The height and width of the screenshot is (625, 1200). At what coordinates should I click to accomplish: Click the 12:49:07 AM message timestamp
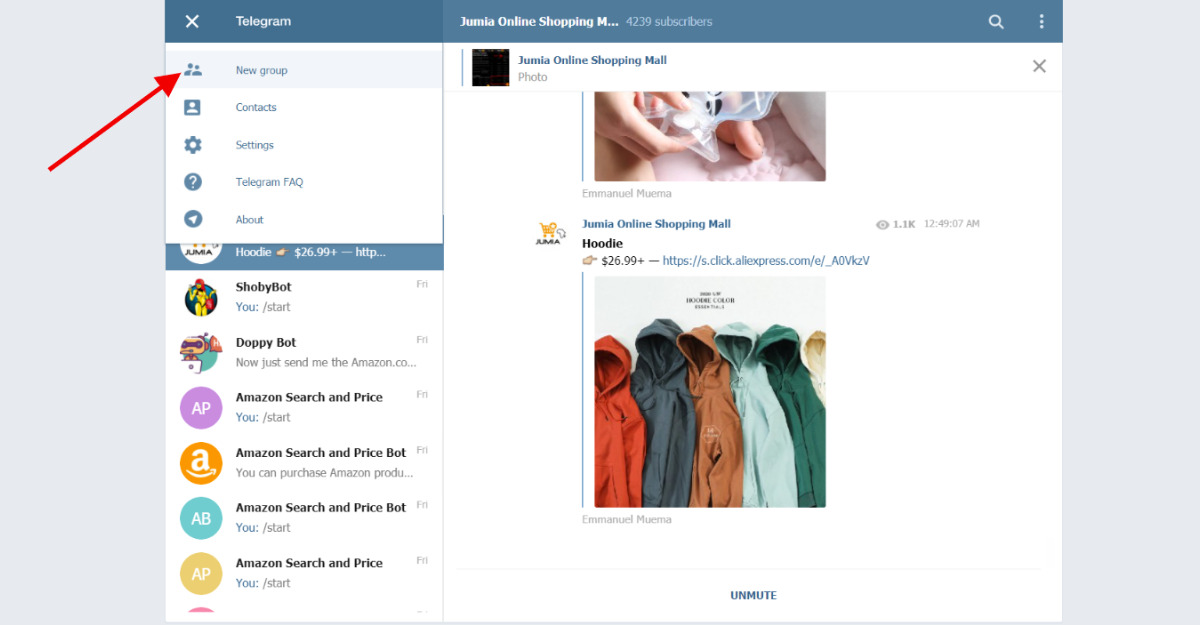point(952,224)
